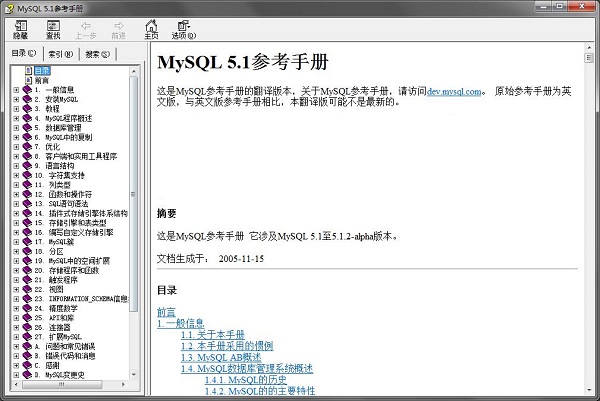This screenshot has width=600, height=401.
Task: Click the tree panel vertical scrollbar thumb
Action: [x=133, y=194]
